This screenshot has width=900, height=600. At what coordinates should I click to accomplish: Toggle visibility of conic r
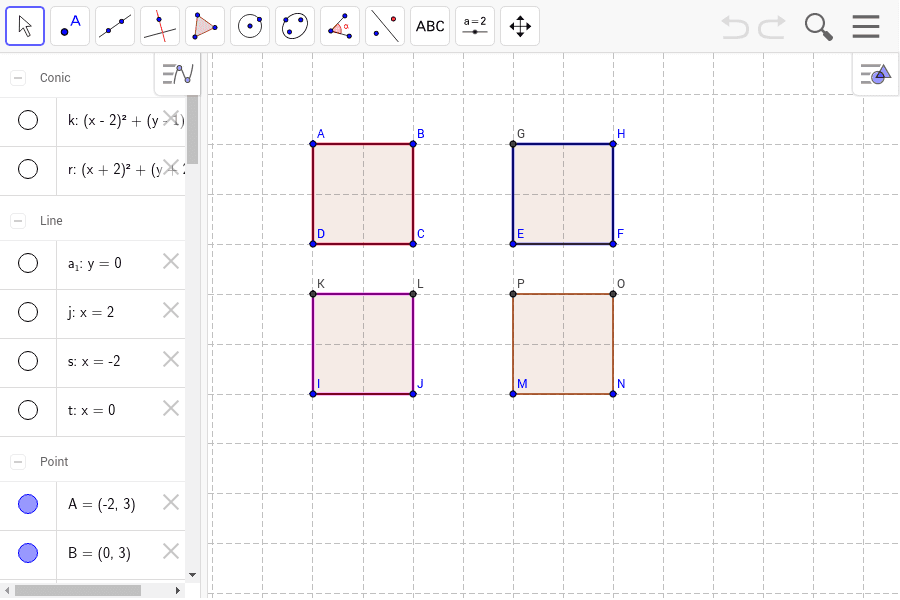coord(28,169)
